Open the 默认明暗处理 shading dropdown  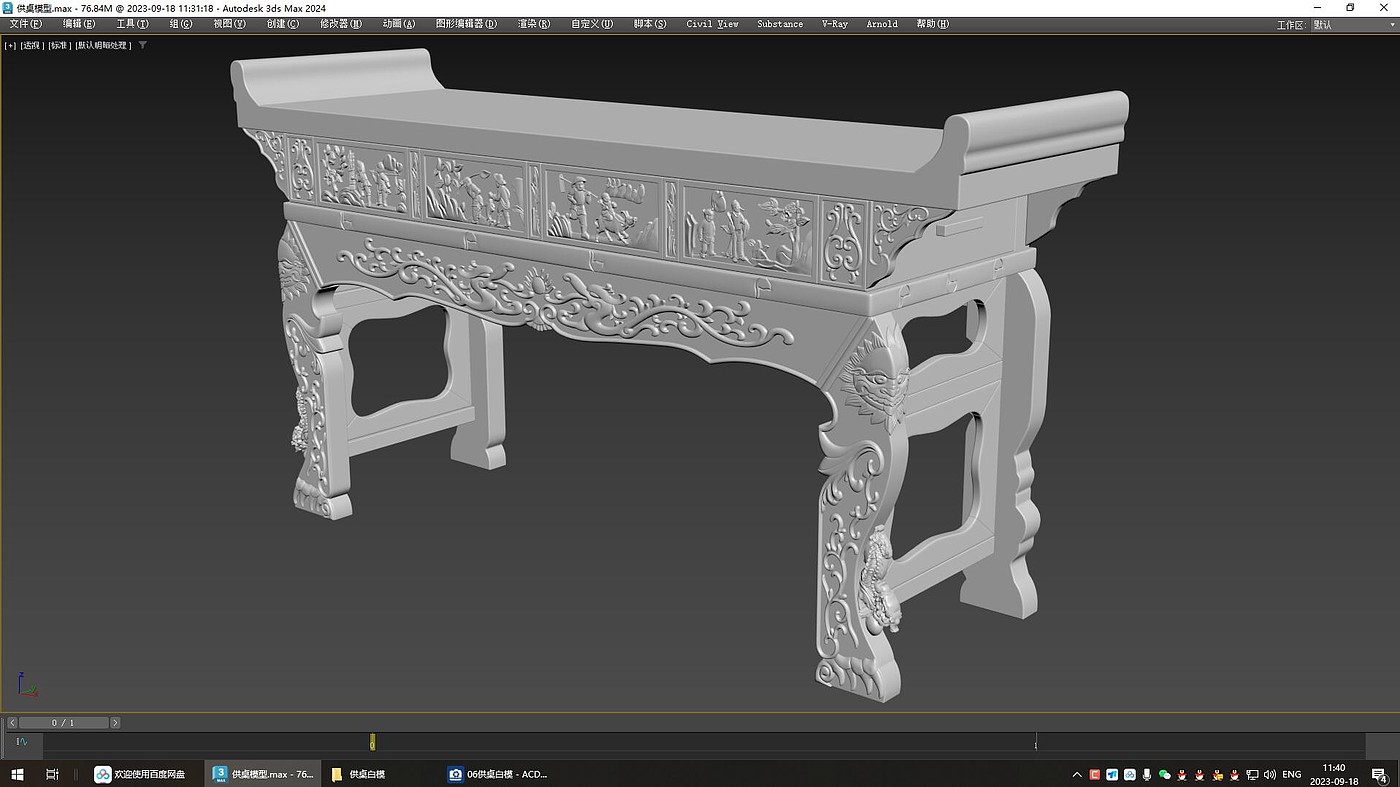[103, 45]
